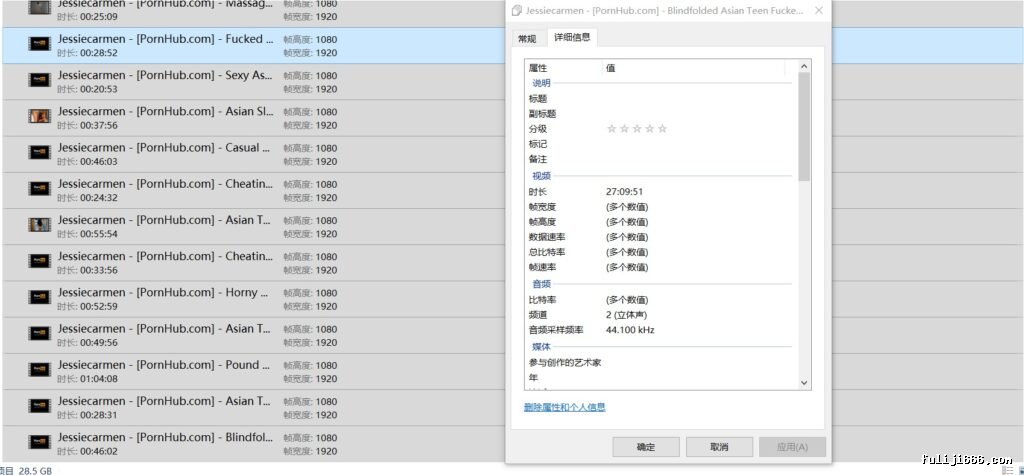Set 分级 rating to five stars
1024x475 pixels.
tap(662, 129)
